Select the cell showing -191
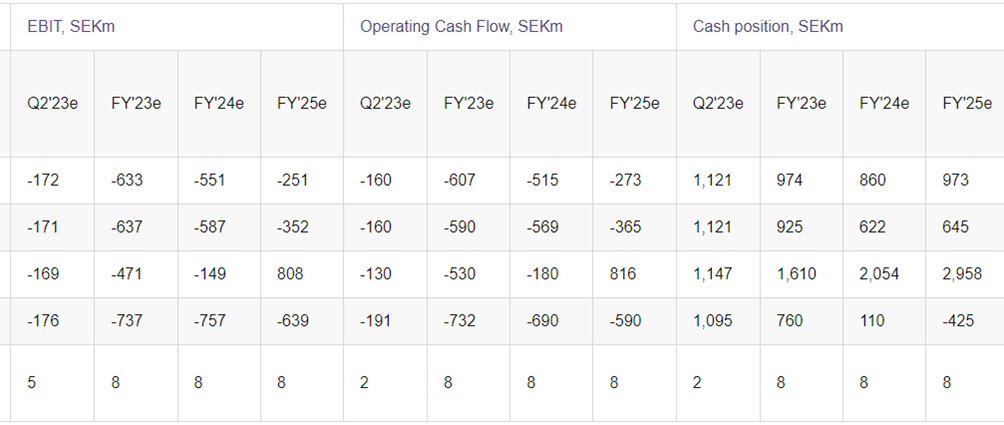This screenshot has width=1004, height=425. [x=376, y=321]
